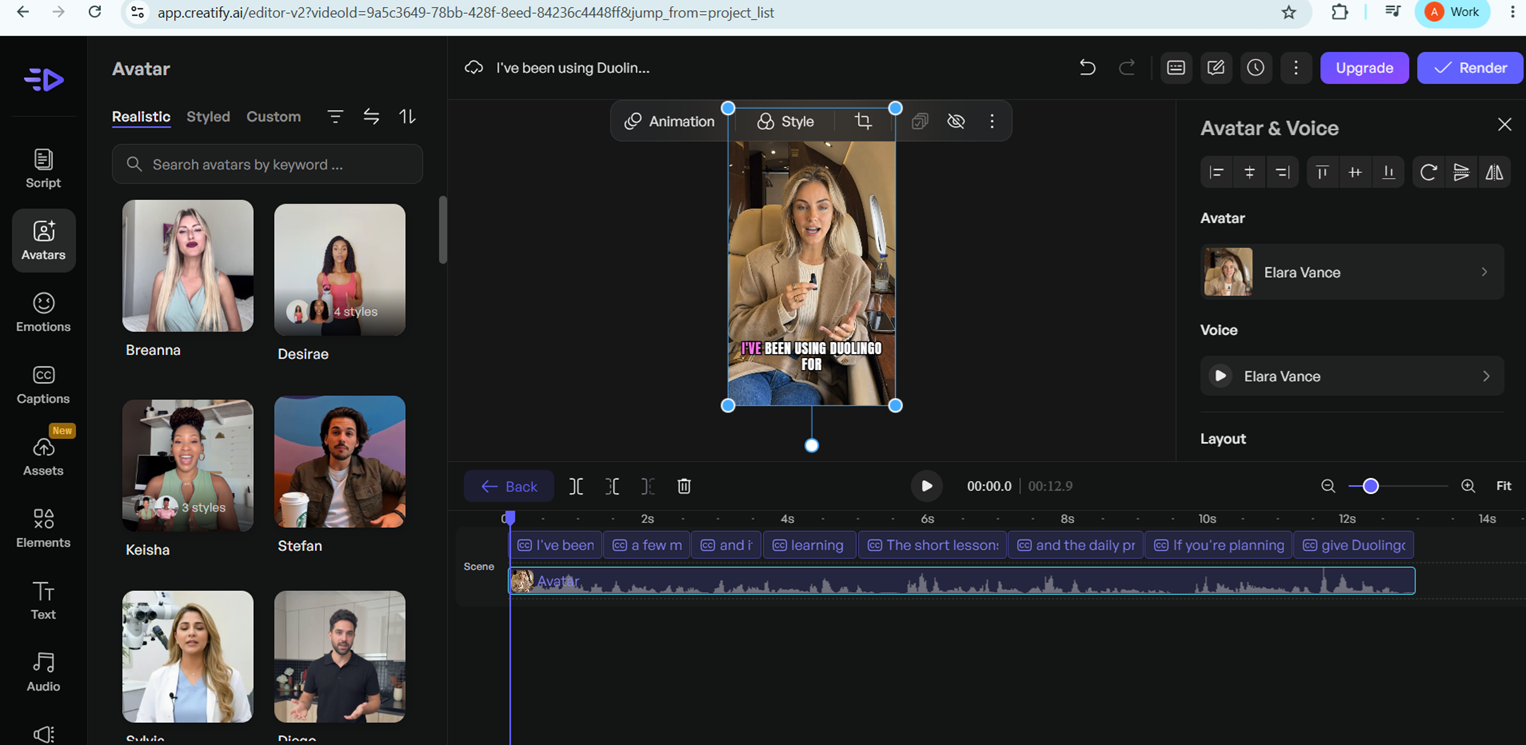
Task: Expand Elara Vance voice selection chevron
Action: (1486, 376)
